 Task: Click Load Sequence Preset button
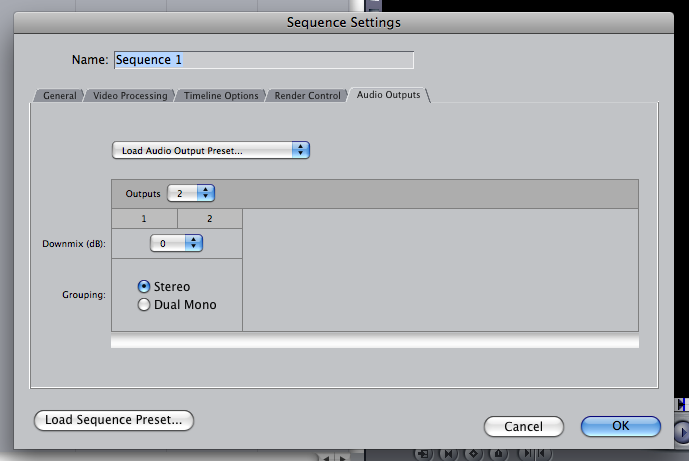pos(113,420)
